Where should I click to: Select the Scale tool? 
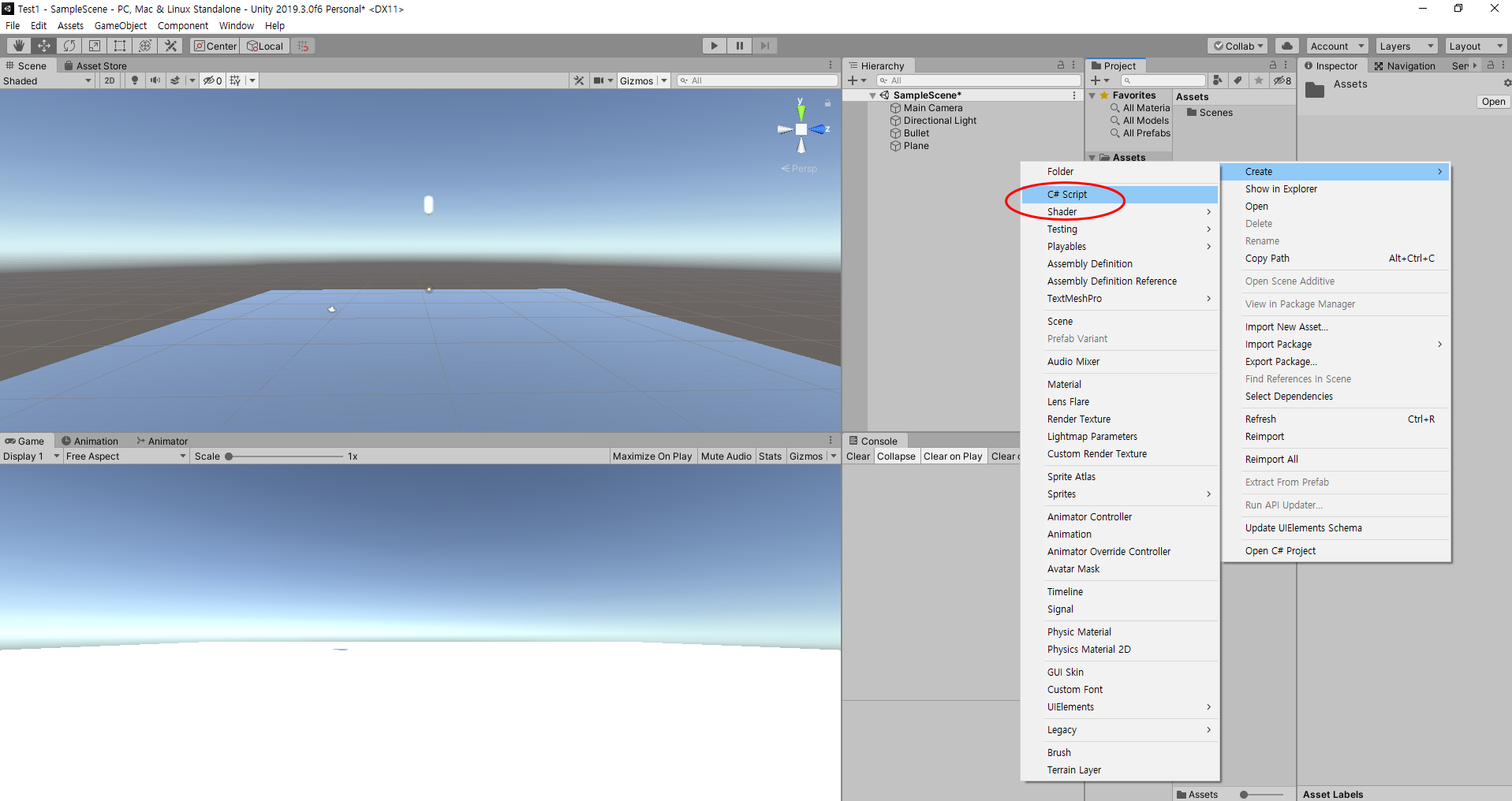click(x=95, y=46)
